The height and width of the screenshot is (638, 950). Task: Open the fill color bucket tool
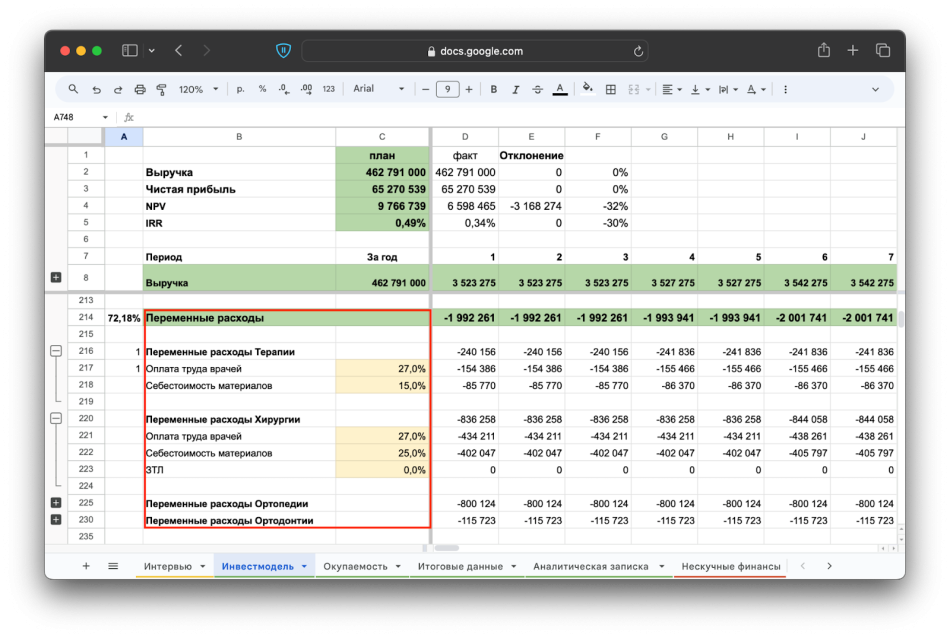pyautogui.click(x=587, y=89)
